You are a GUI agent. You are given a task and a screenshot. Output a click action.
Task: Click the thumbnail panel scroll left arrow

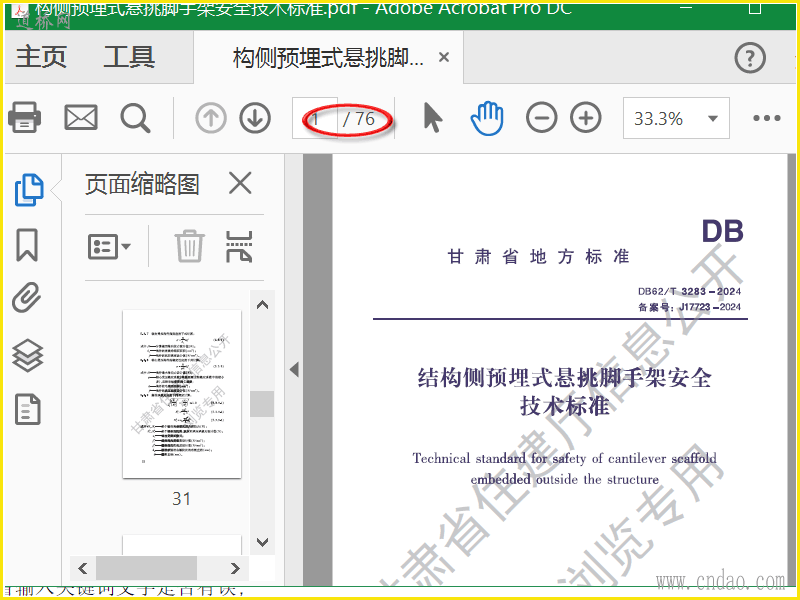[x=83, y=568]
